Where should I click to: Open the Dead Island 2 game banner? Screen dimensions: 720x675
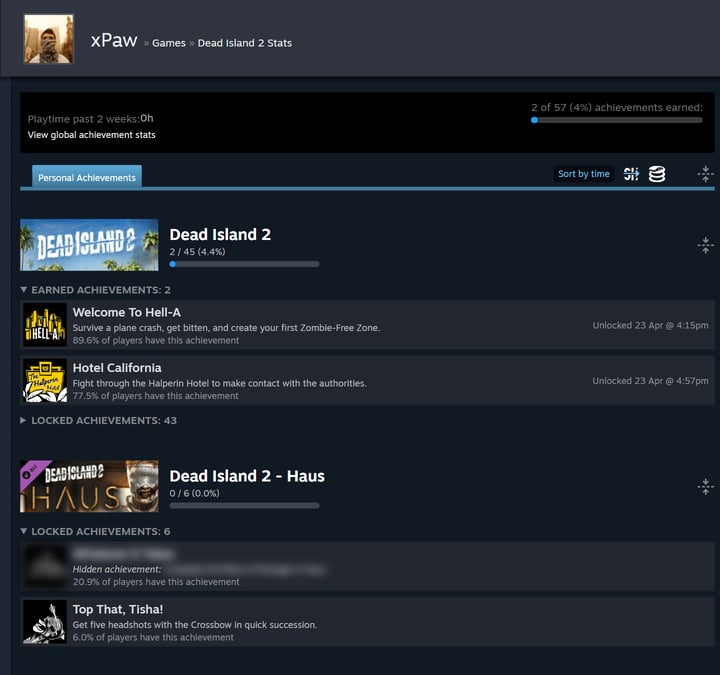89,245
